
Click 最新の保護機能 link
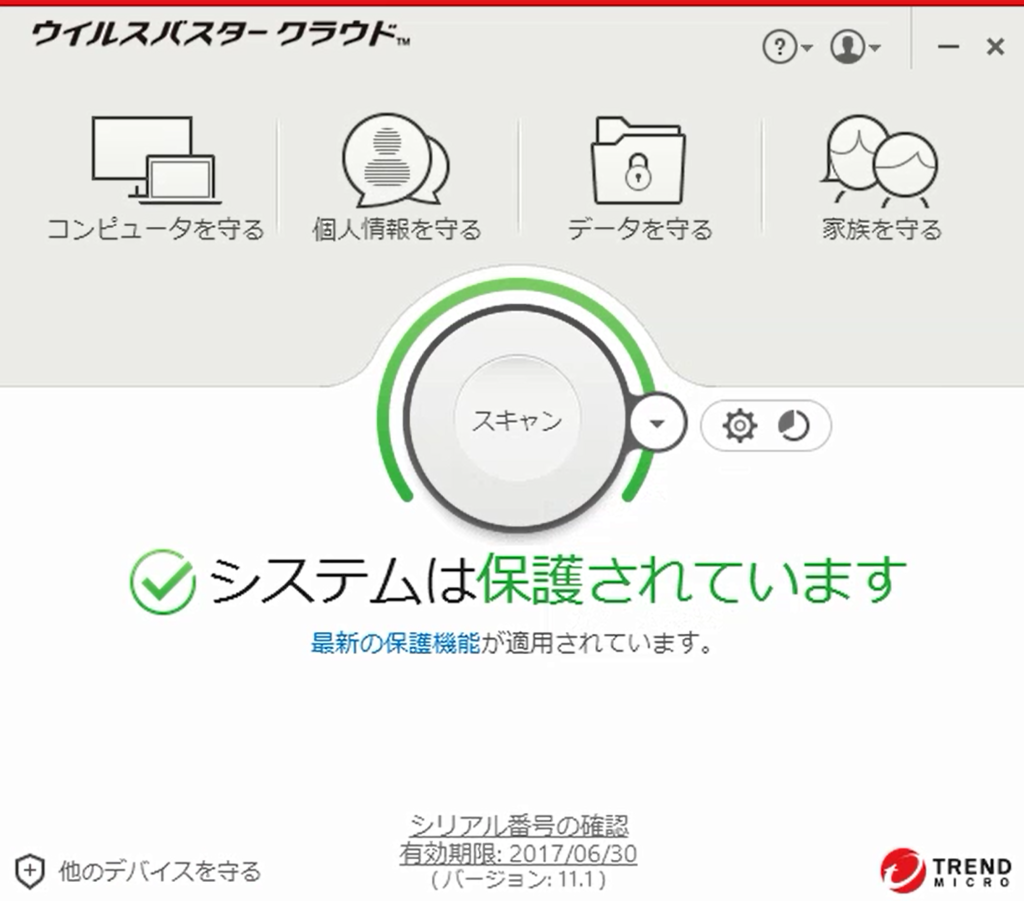395,644
